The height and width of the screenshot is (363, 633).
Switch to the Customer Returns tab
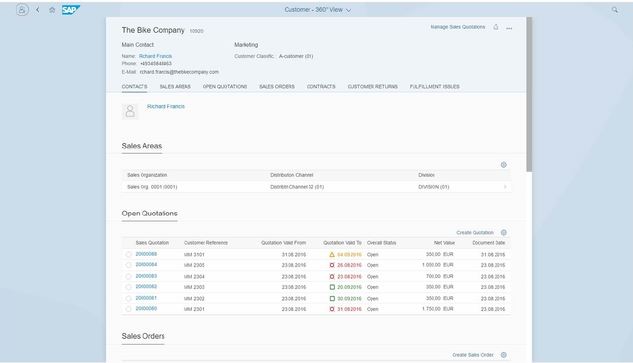373,86
